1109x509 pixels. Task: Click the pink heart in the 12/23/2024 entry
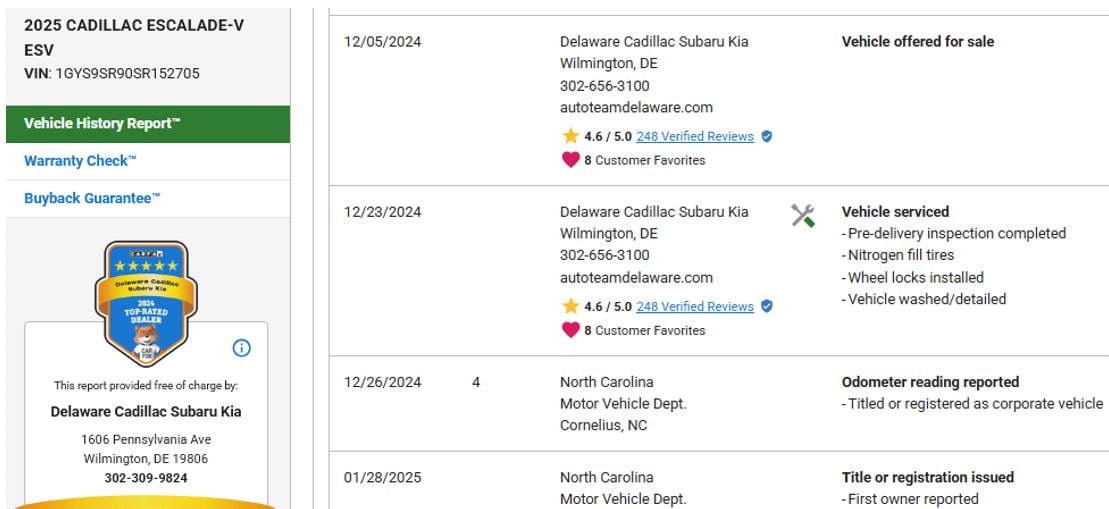click(570, 330)
